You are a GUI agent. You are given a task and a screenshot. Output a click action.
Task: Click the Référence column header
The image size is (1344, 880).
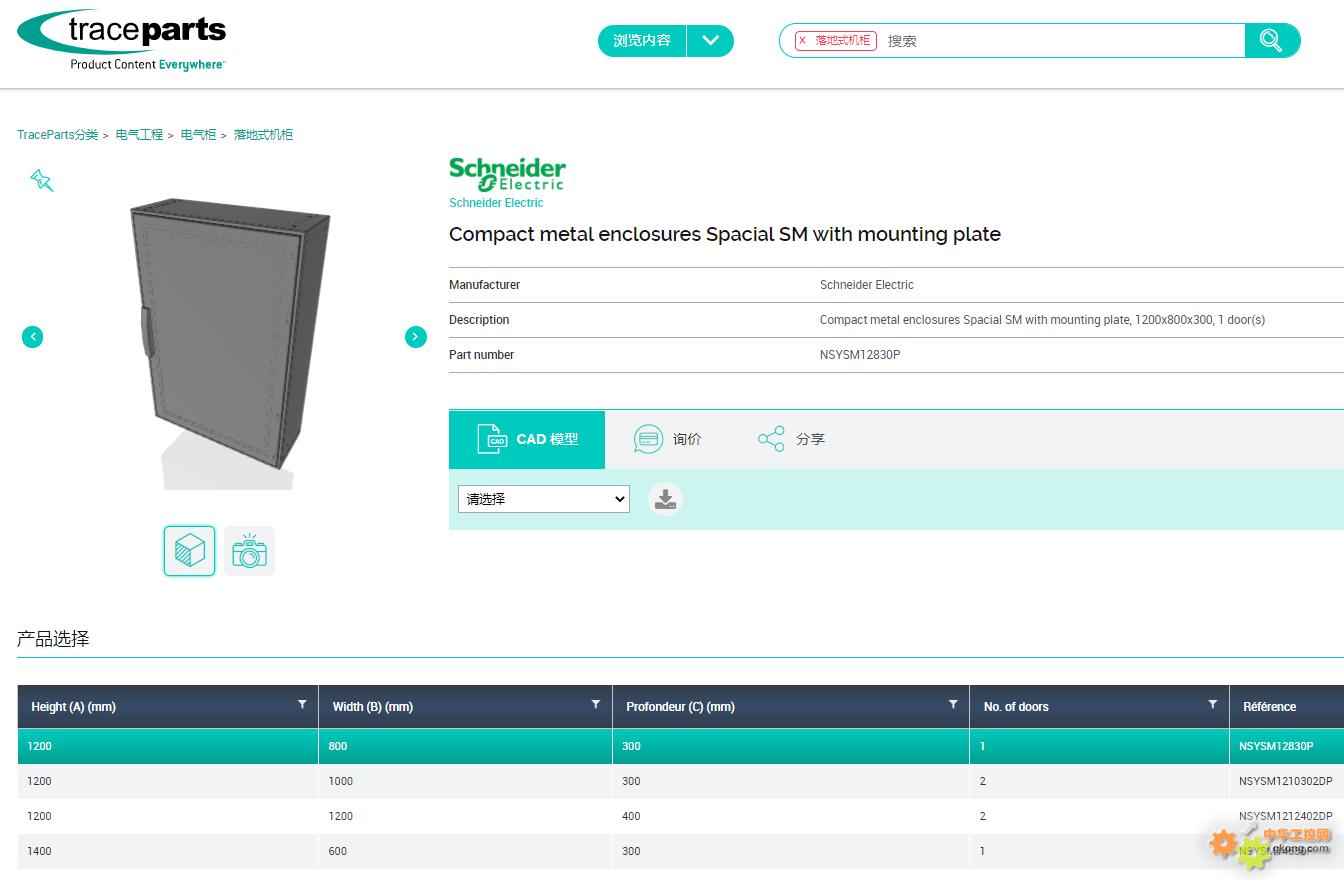(x=1270, y=707)
